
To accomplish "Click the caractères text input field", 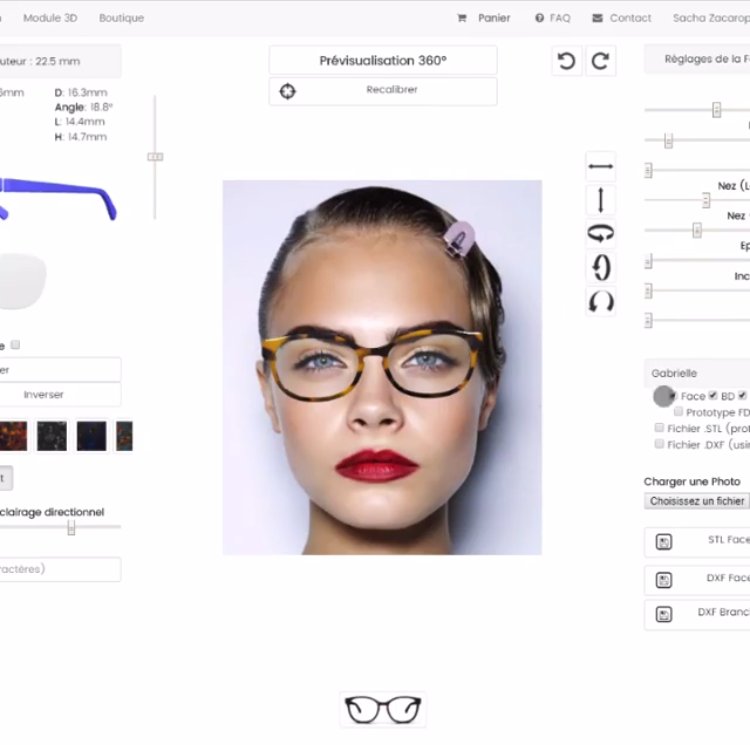I will click(60, 569).
